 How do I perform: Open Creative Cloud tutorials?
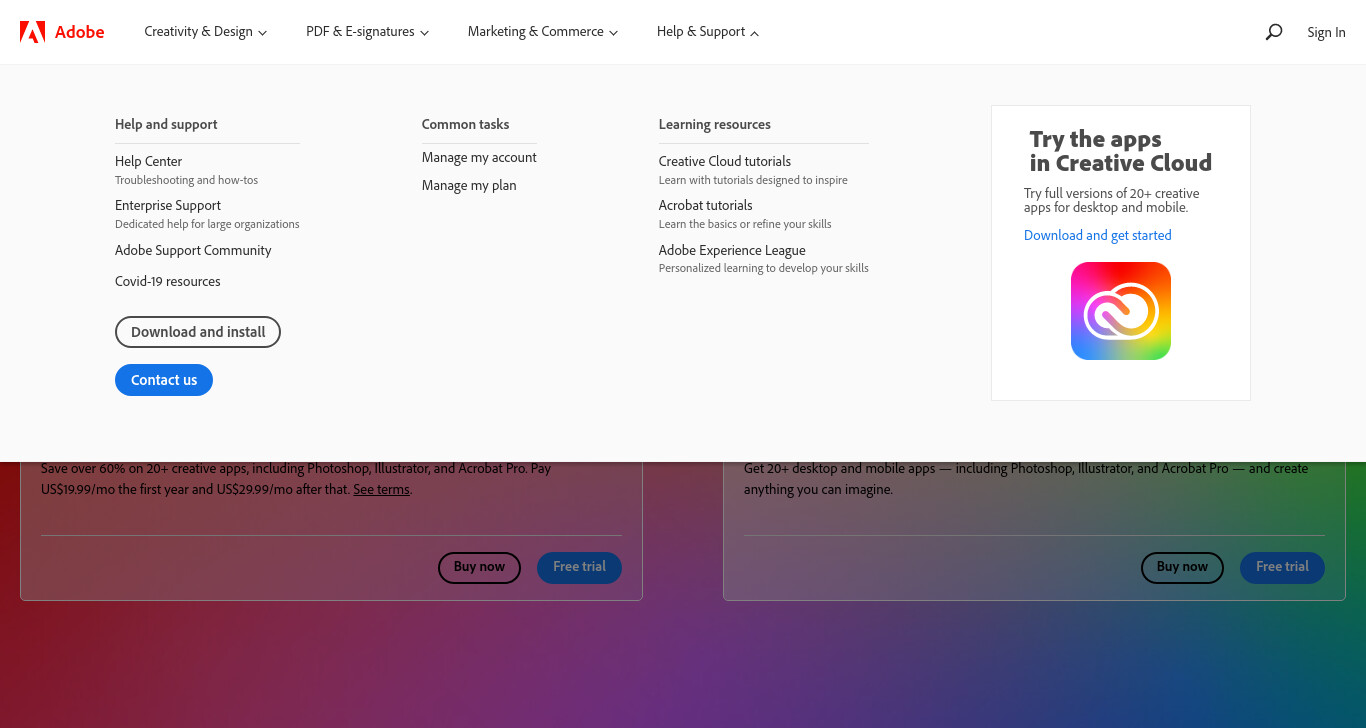point(725,161)
